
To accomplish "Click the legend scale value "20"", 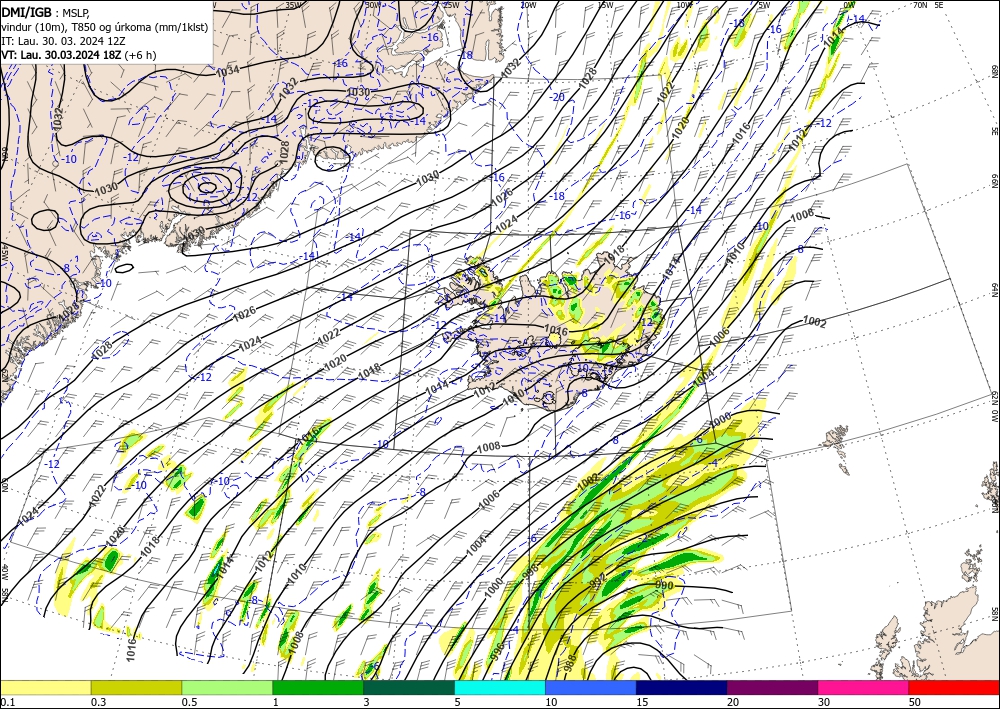I will click(x=733, y=702).
